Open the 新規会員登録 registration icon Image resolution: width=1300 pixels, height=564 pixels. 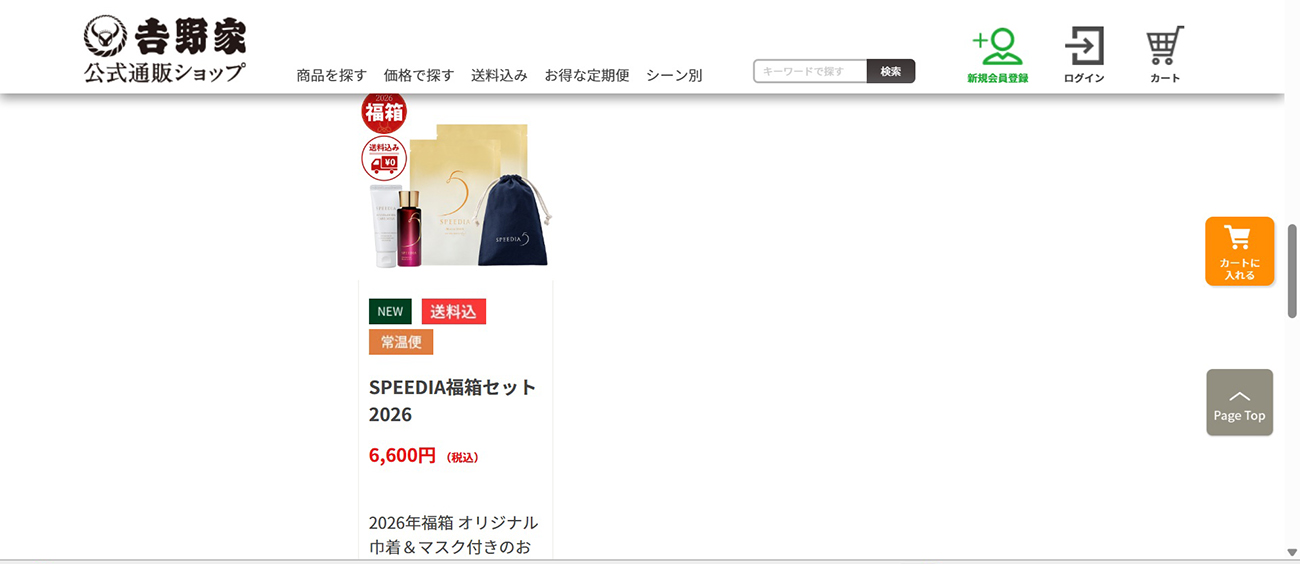[997, 55]
